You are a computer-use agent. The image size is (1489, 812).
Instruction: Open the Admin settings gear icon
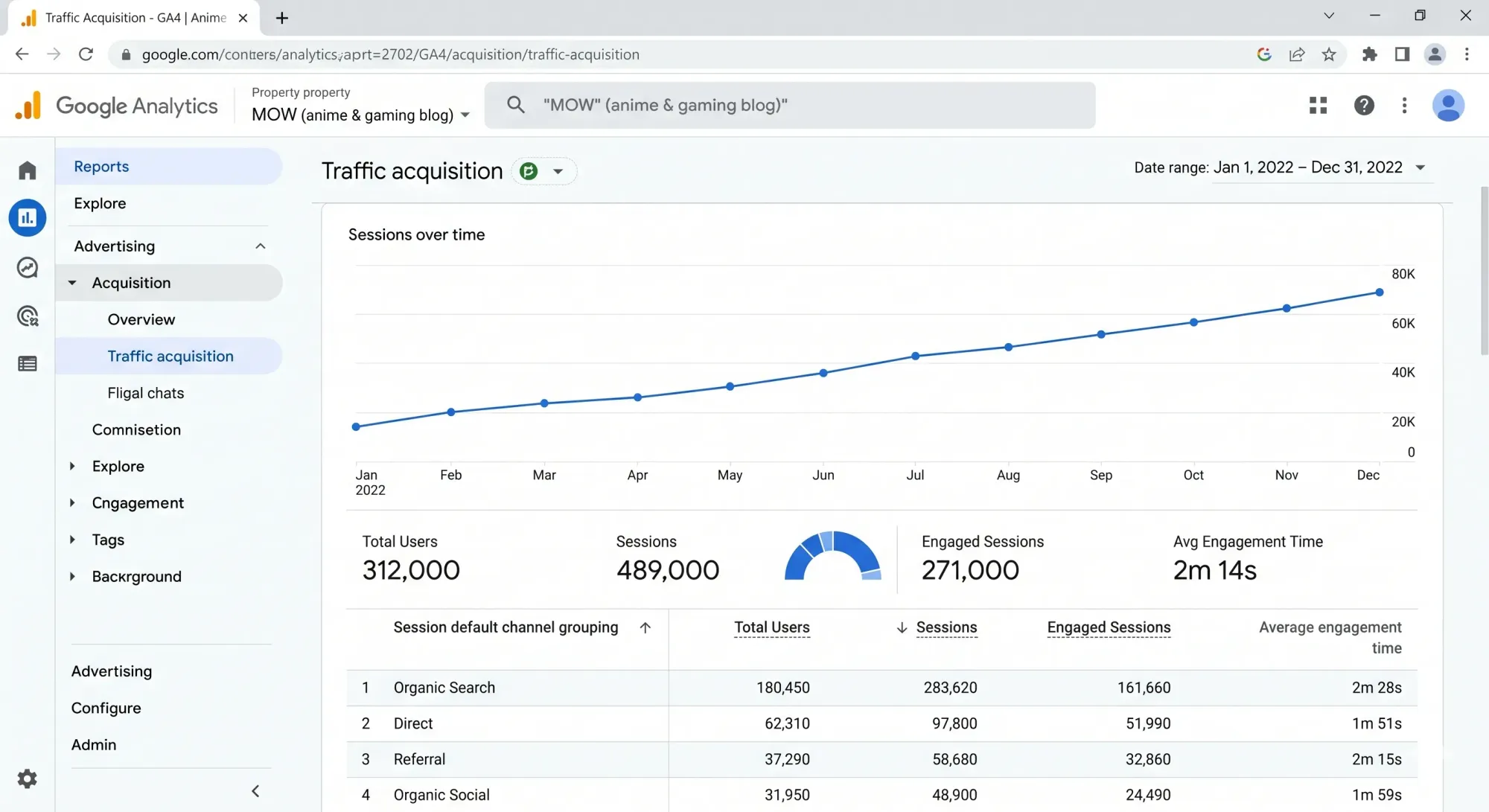pos(28,779)
